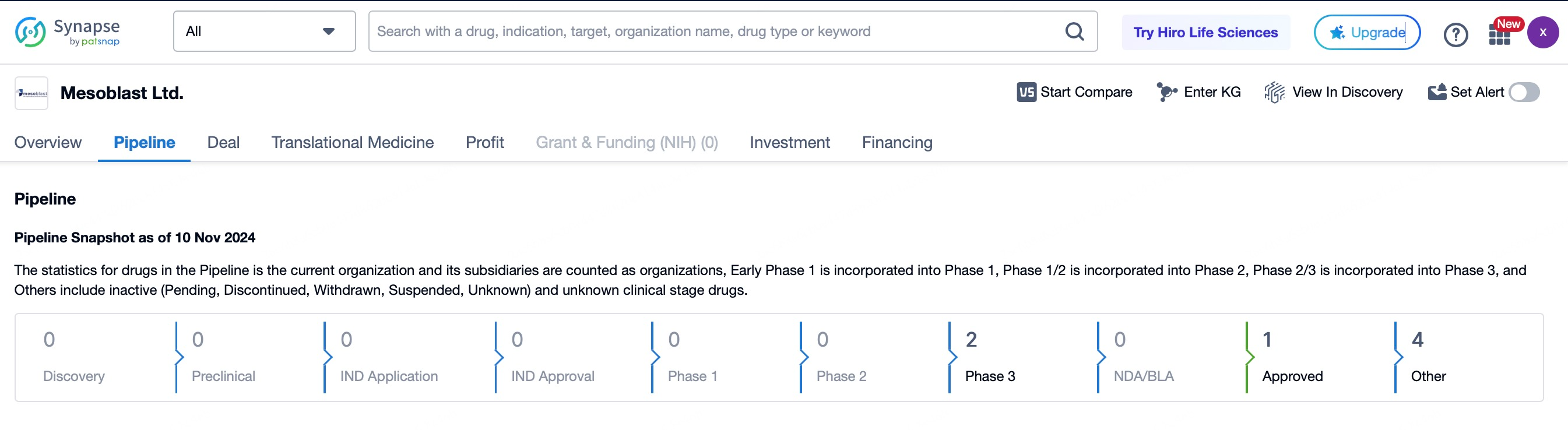Click the purple user avatar

(x=1542, y=33)
